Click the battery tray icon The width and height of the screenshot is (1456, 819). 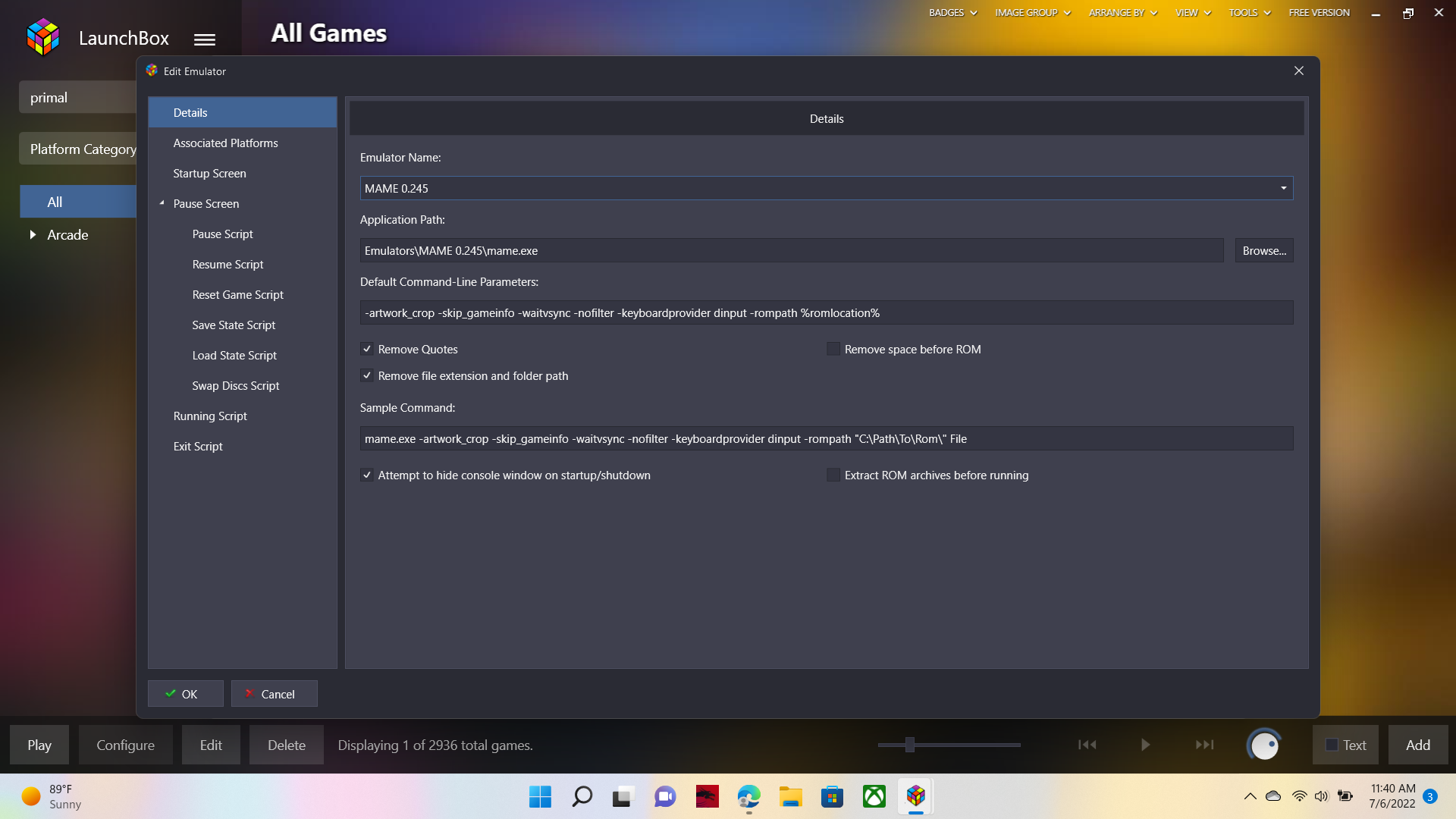pyautogui.click(x=1345, y=796)
